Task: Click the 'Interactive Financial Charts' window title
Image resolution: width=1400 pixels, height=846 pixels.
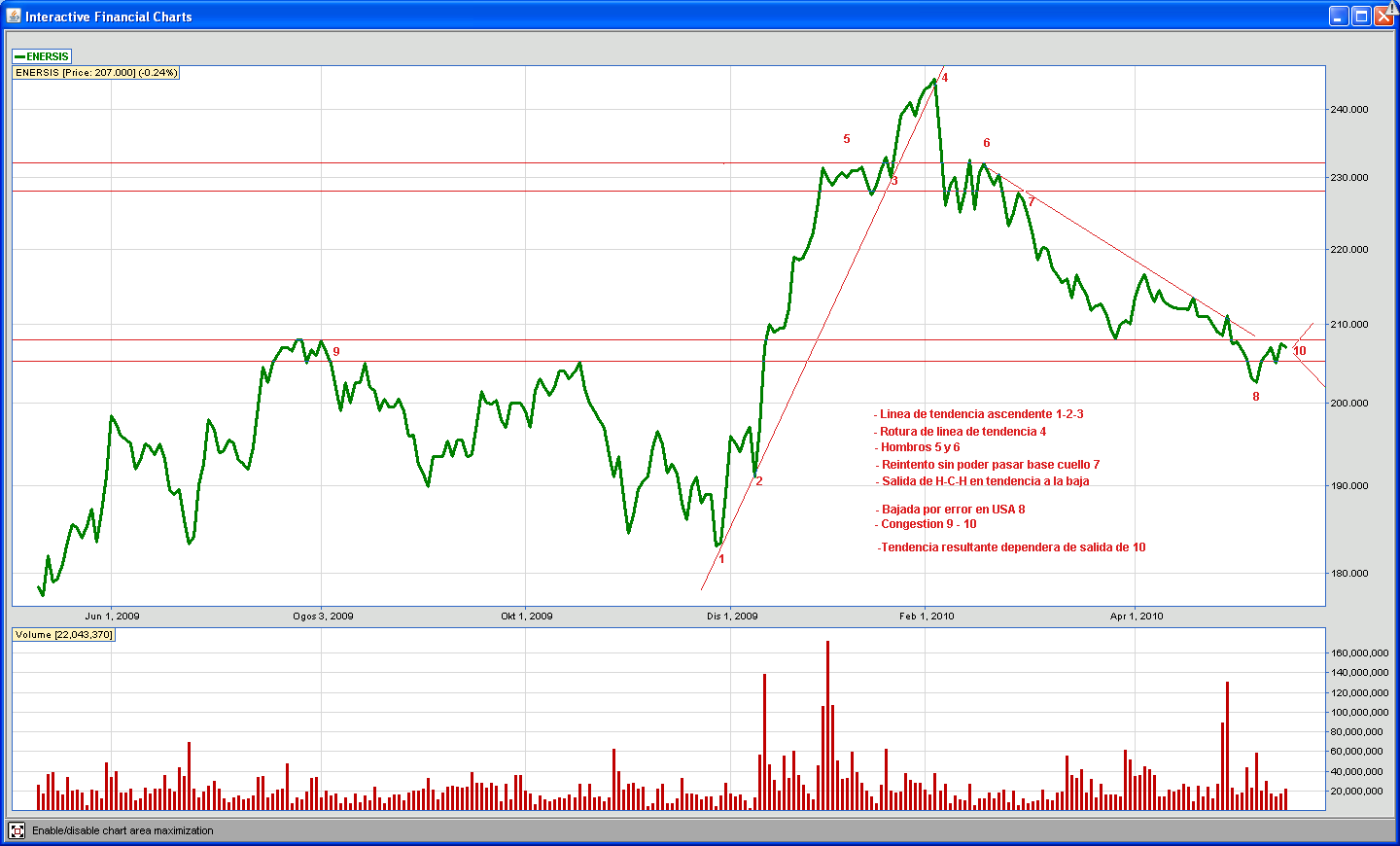Action: pos(109,17)
